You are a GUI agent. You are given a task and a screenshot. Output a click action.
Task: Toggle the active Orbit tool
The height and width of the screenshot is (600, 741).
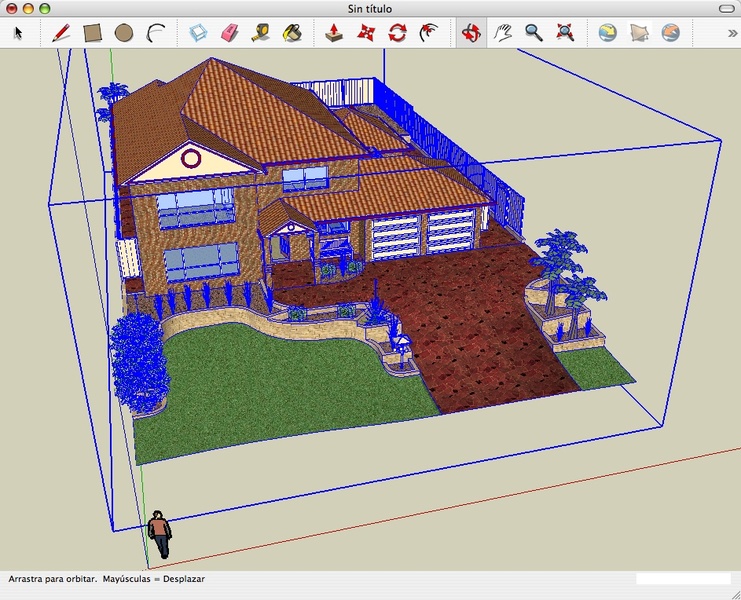(472, 33)
